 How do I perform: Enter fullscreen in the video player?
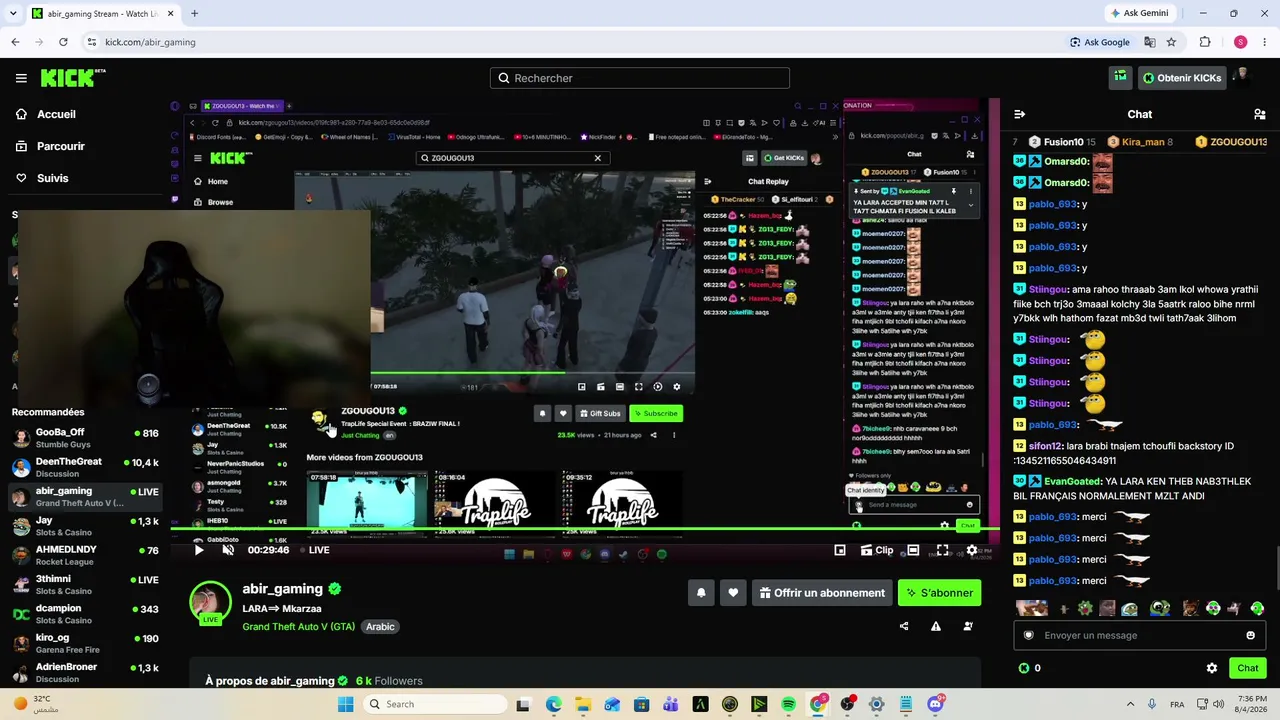942,550
